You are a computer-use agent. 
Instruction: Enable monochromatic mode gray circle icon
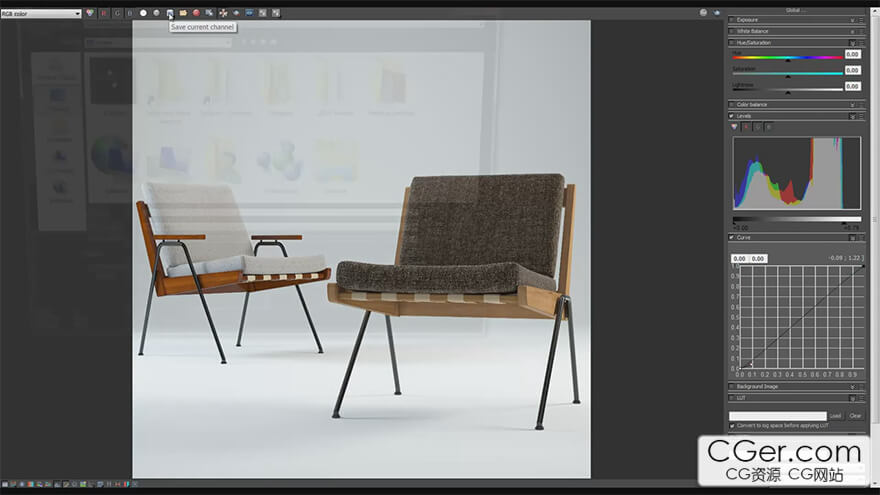point(157,13)
